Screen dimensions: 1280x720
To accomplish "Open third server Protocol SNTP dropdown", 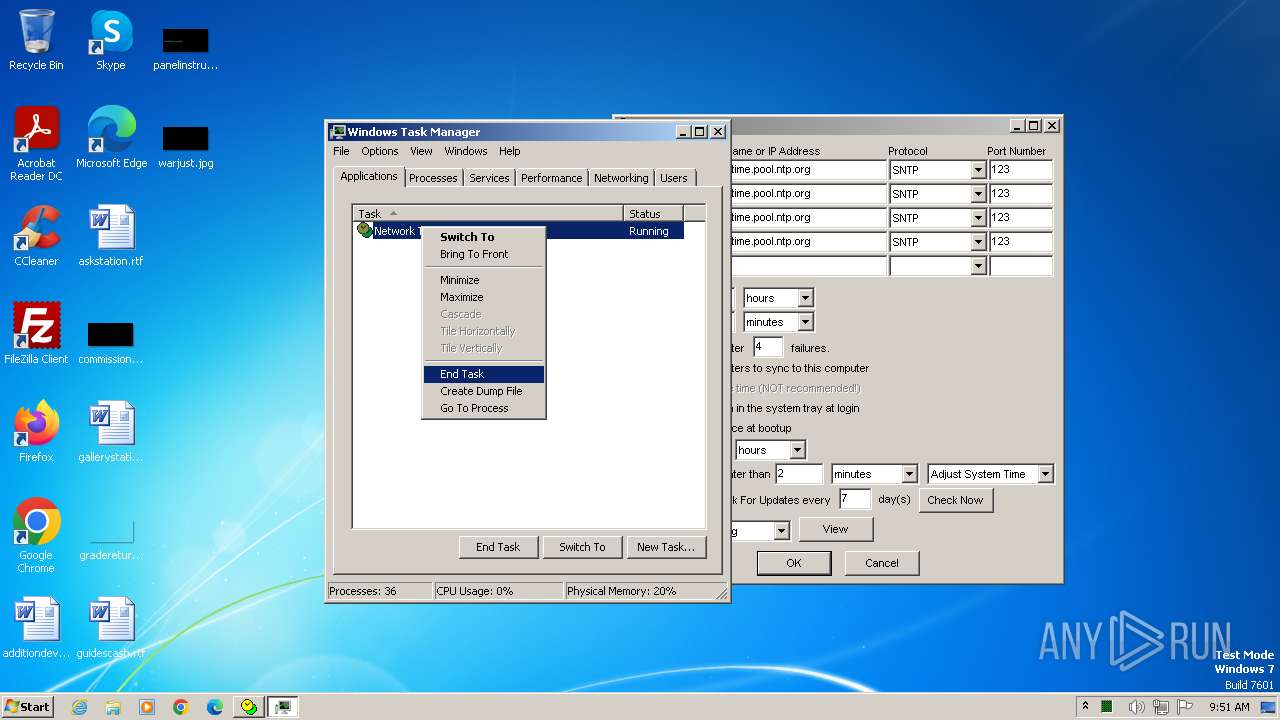I will (x=978, y=218).
